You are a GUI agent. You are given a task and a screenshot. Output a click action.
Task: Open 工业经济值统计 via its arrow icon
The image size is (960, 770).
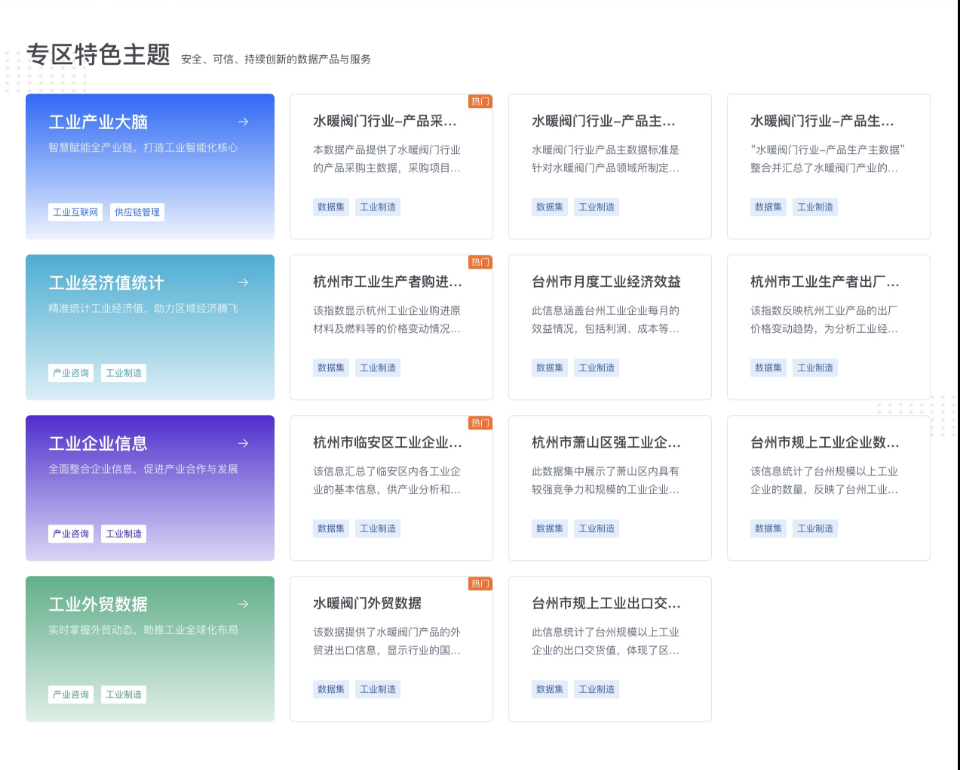tap(243, 282)
